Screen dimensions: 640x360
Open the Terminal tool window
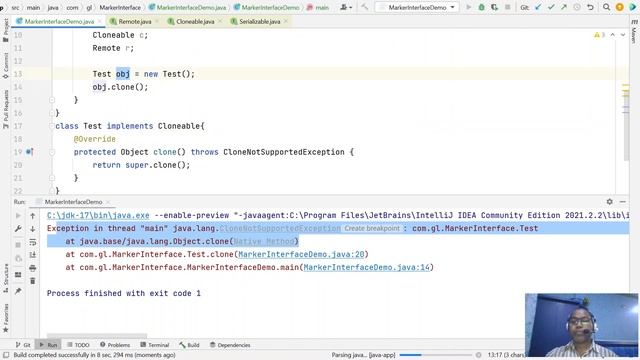(154, 345)
